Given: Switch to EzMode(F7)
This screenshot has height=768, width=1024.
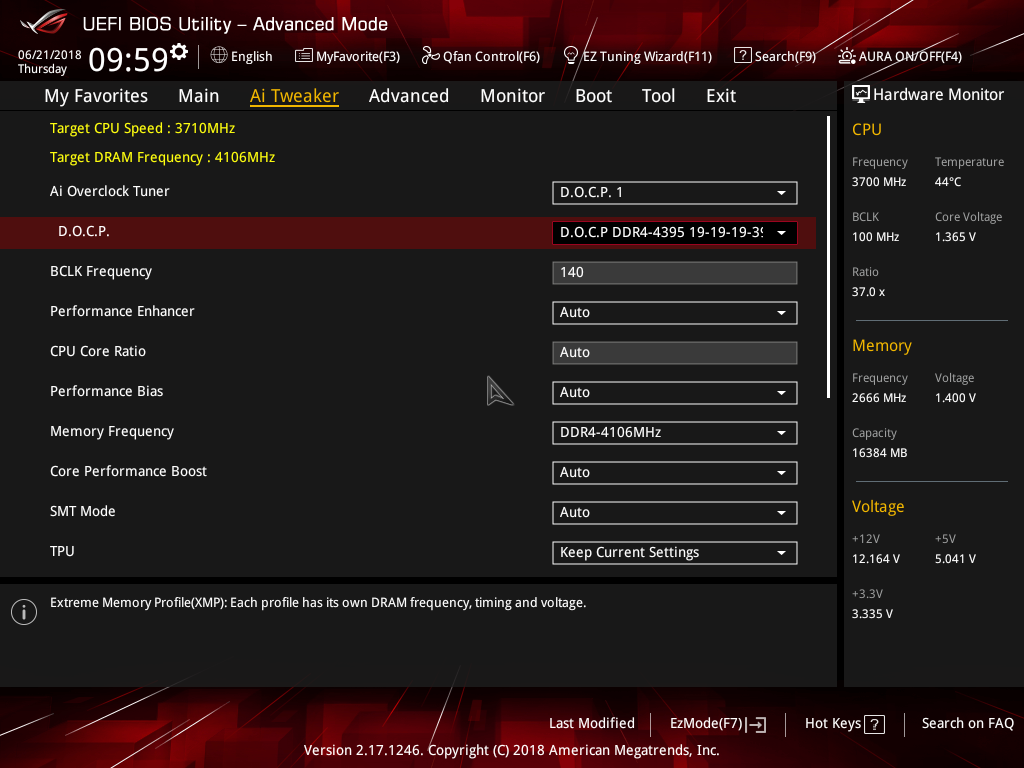Looking at the screenshot, I should pyautogui.click(x=718, y=724).
